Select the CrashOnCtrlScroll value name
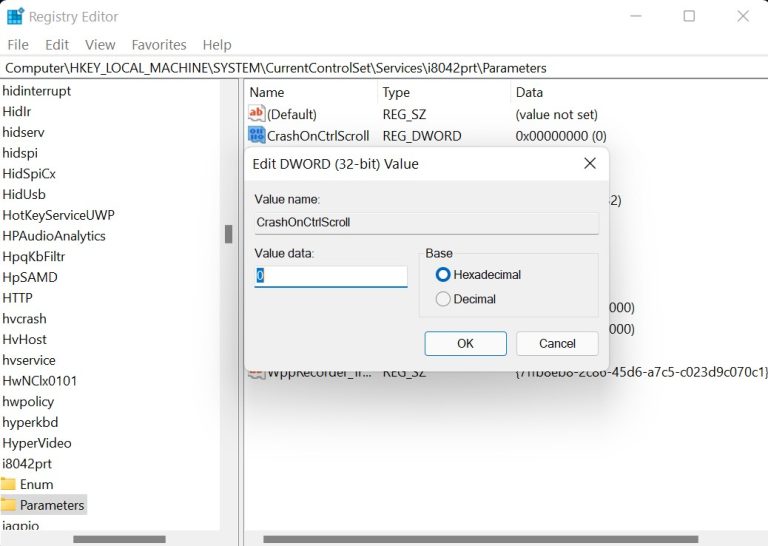The image size is (768, 546). [318, 136]
